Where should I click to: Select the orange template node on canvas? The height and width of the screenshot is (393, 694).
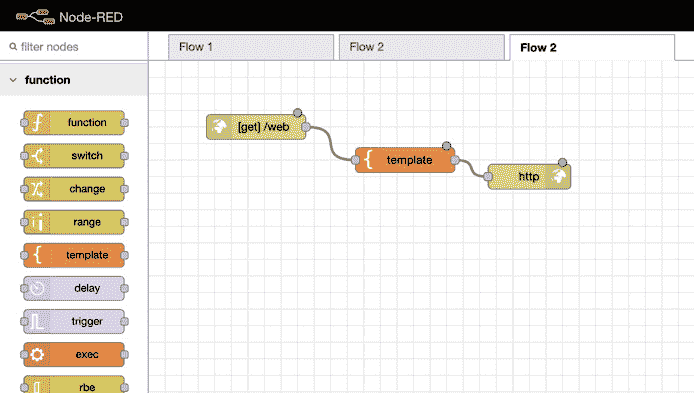pos(405,160)
